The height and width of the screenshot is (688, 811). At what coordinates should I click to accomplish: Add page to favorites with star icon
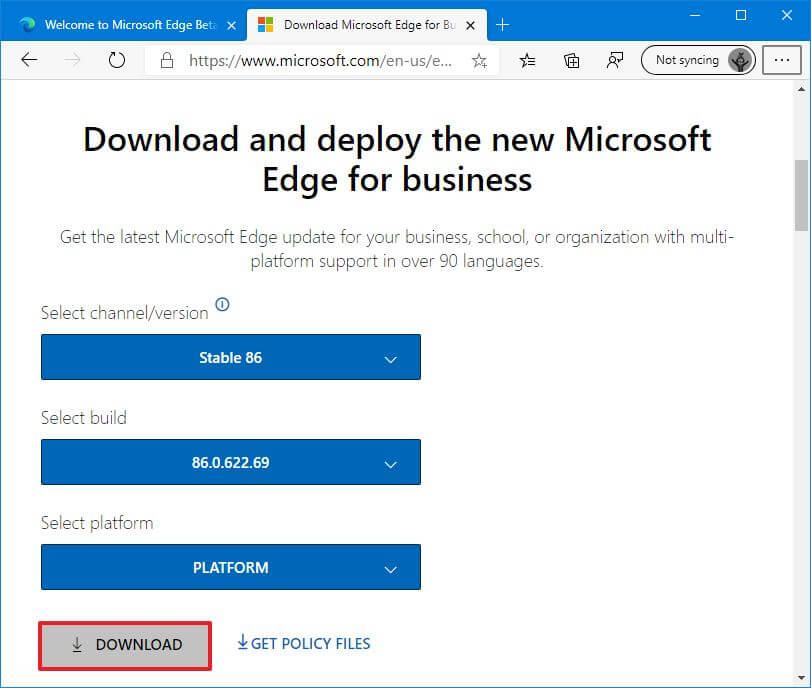tap(479, 60)
